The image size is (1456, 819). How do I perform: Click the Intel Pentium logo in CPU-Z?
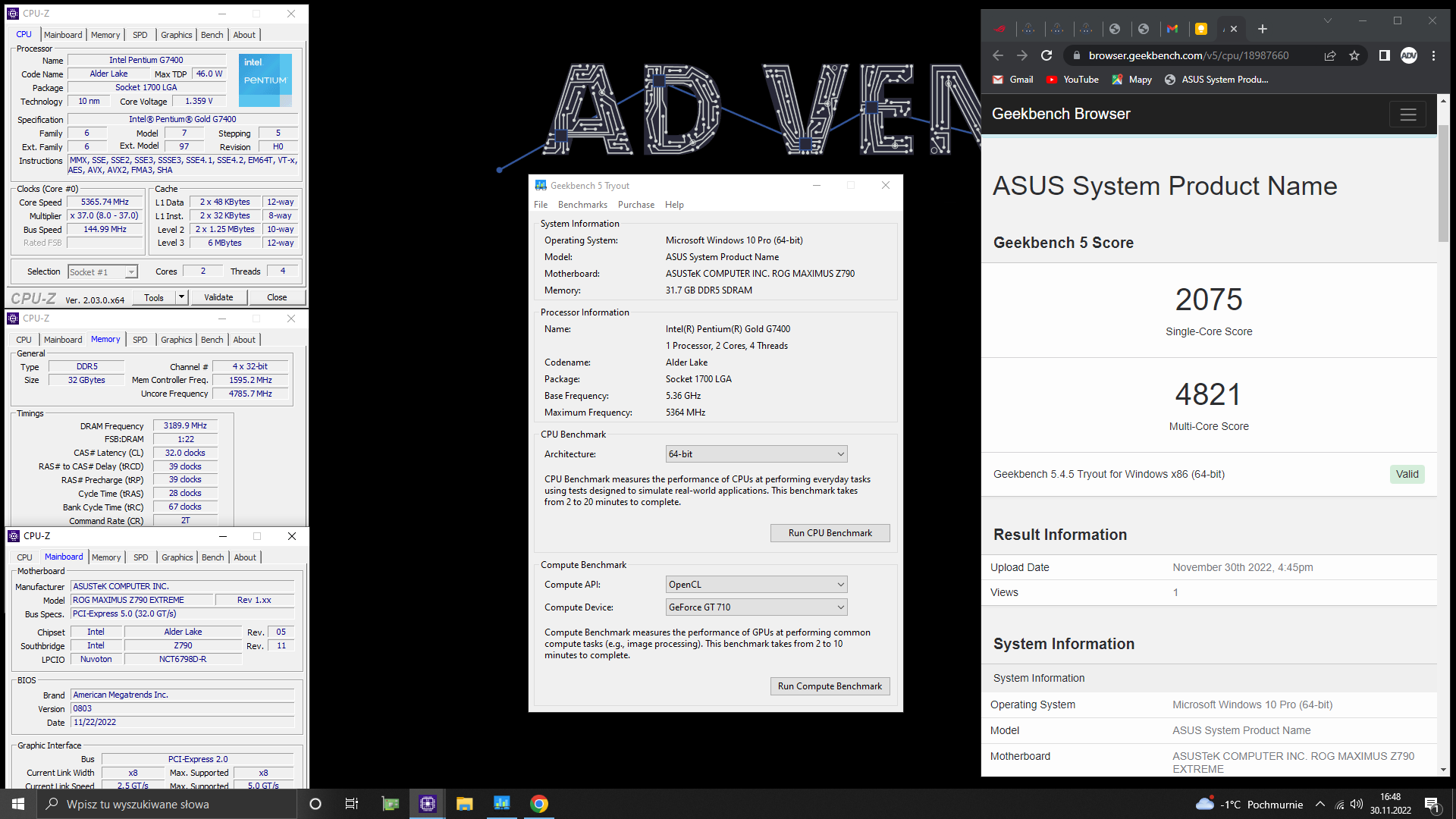click(x=265, y=80)
